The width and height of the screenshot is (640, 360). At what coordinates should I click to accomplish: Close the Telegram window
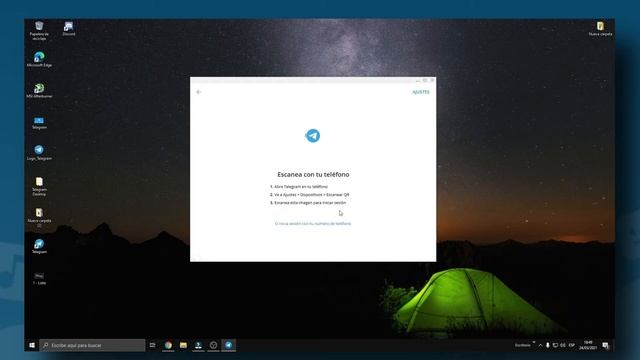coord(432,80)
